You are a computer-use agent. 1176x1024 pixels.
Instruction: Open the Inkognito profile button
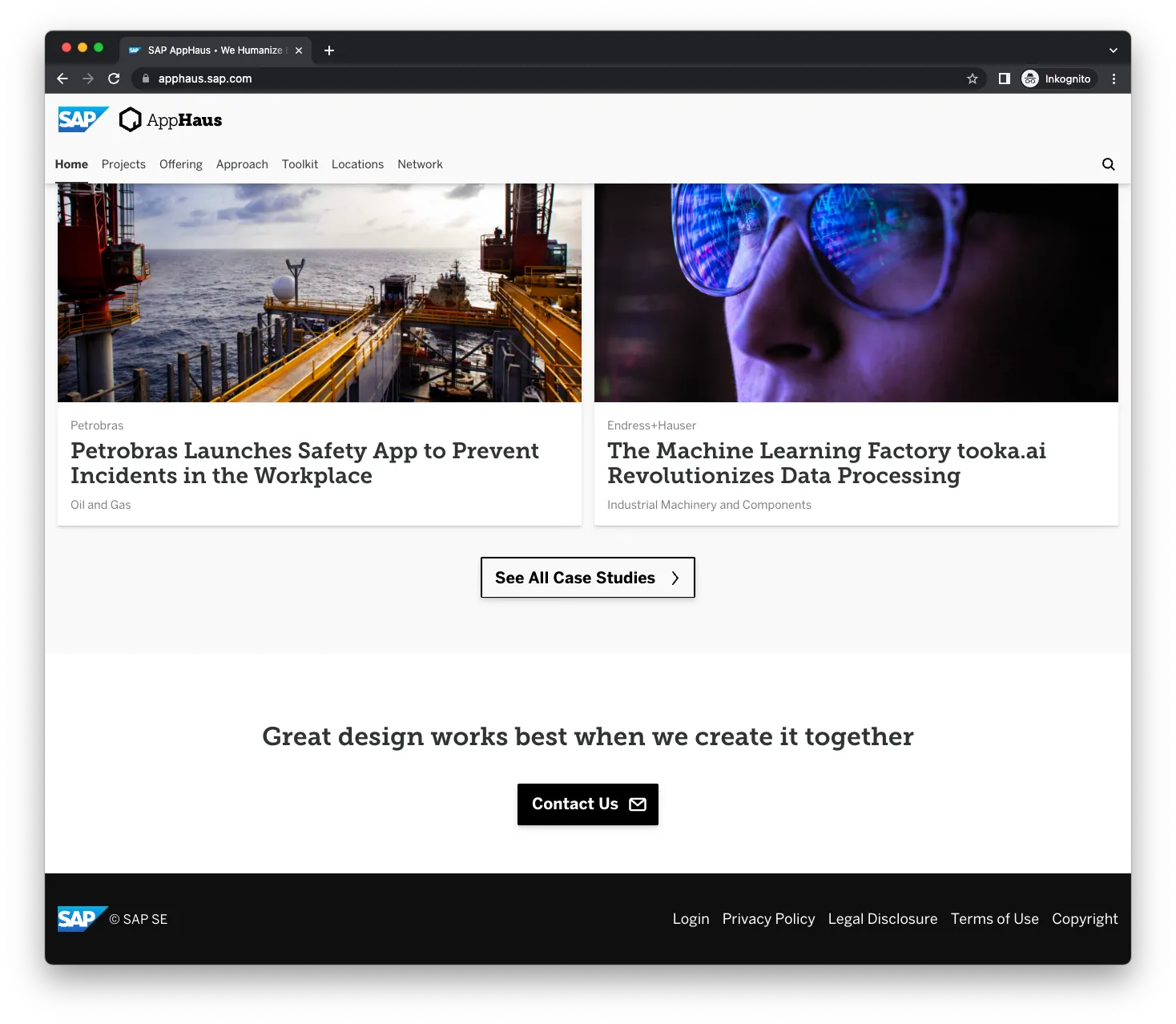click(1056, 79)
